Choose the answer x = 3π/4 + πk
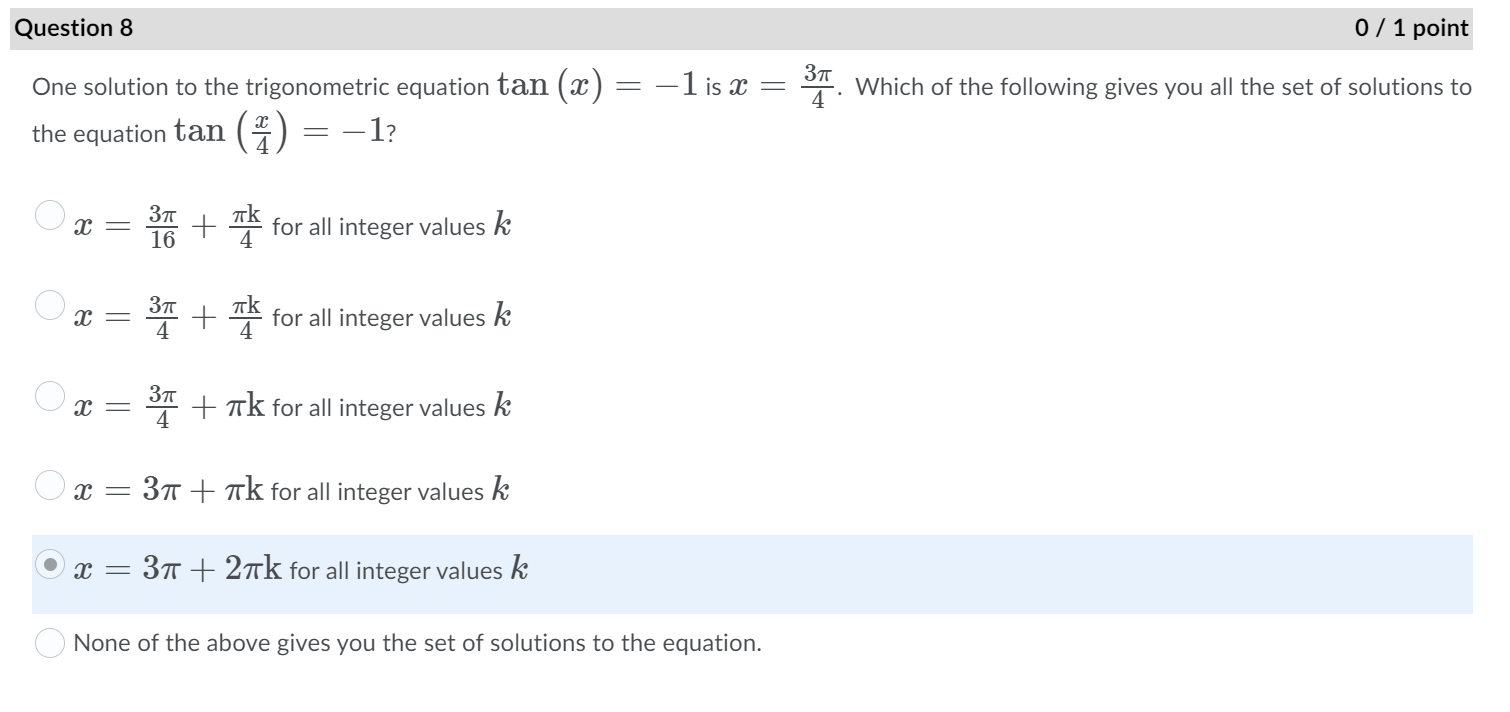Screen dimensions: 1510x712 pos(290,406)
